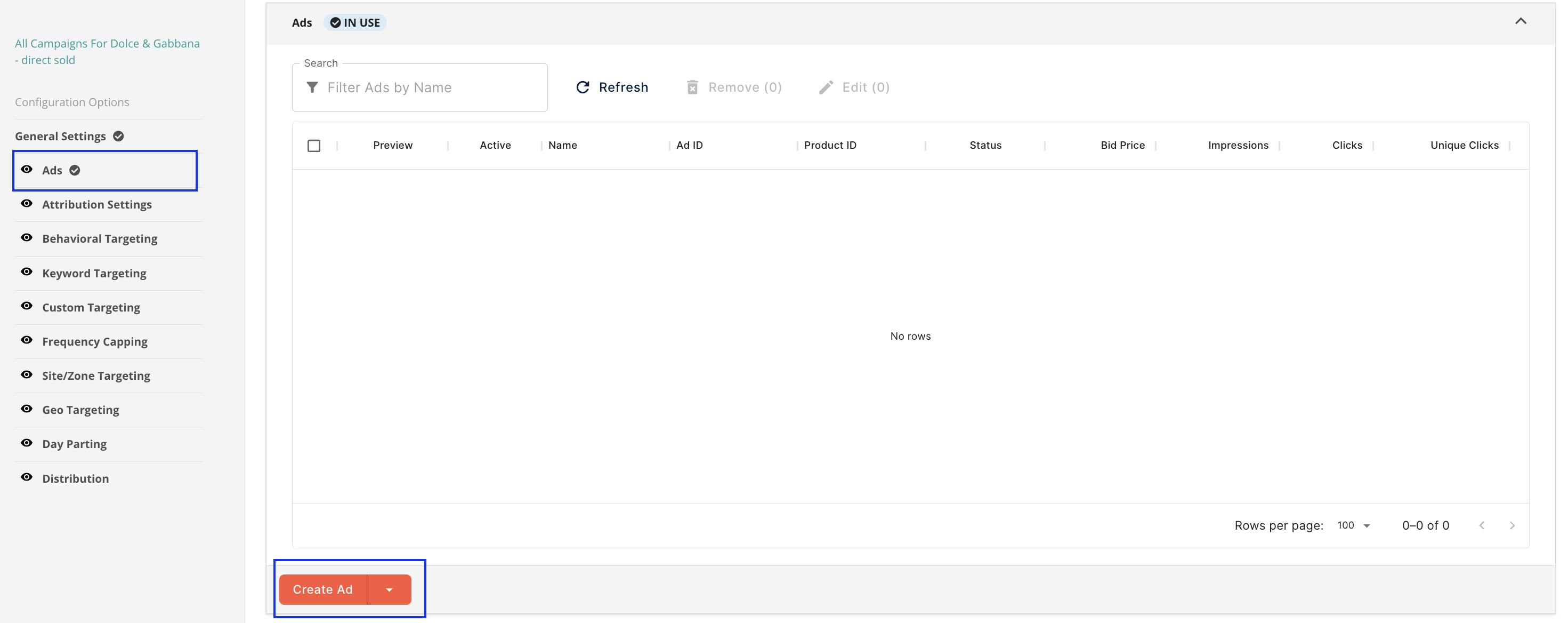
Task: Collapse the Ads panel chevron
Action: [1521, 21]
